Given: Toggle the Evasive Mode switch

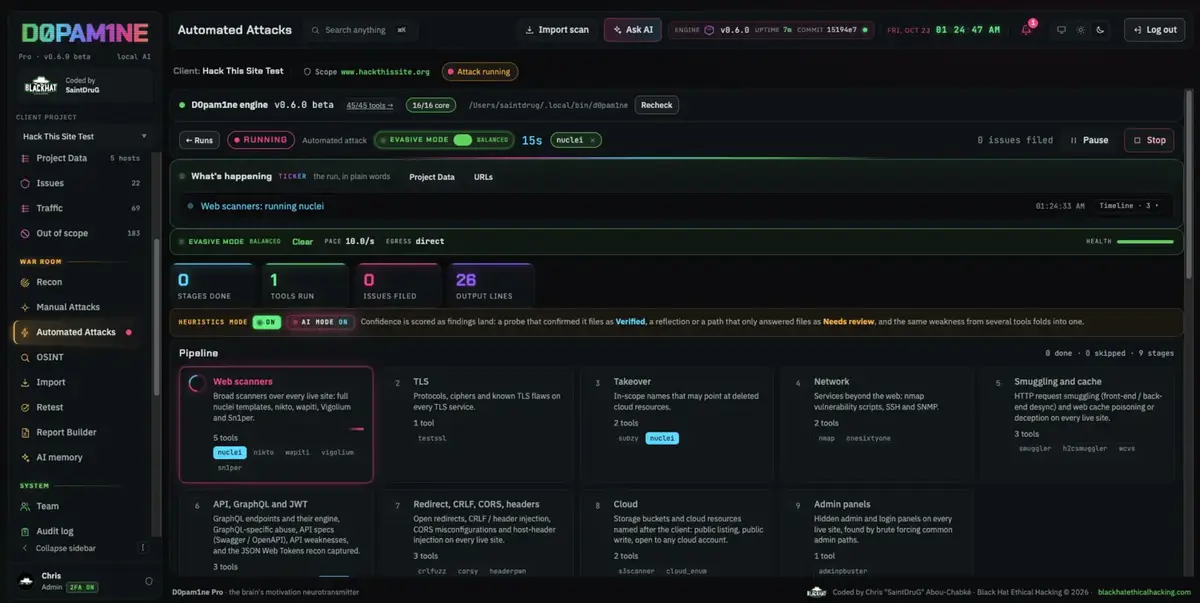Looking at the screenshot, I should 462,140.
